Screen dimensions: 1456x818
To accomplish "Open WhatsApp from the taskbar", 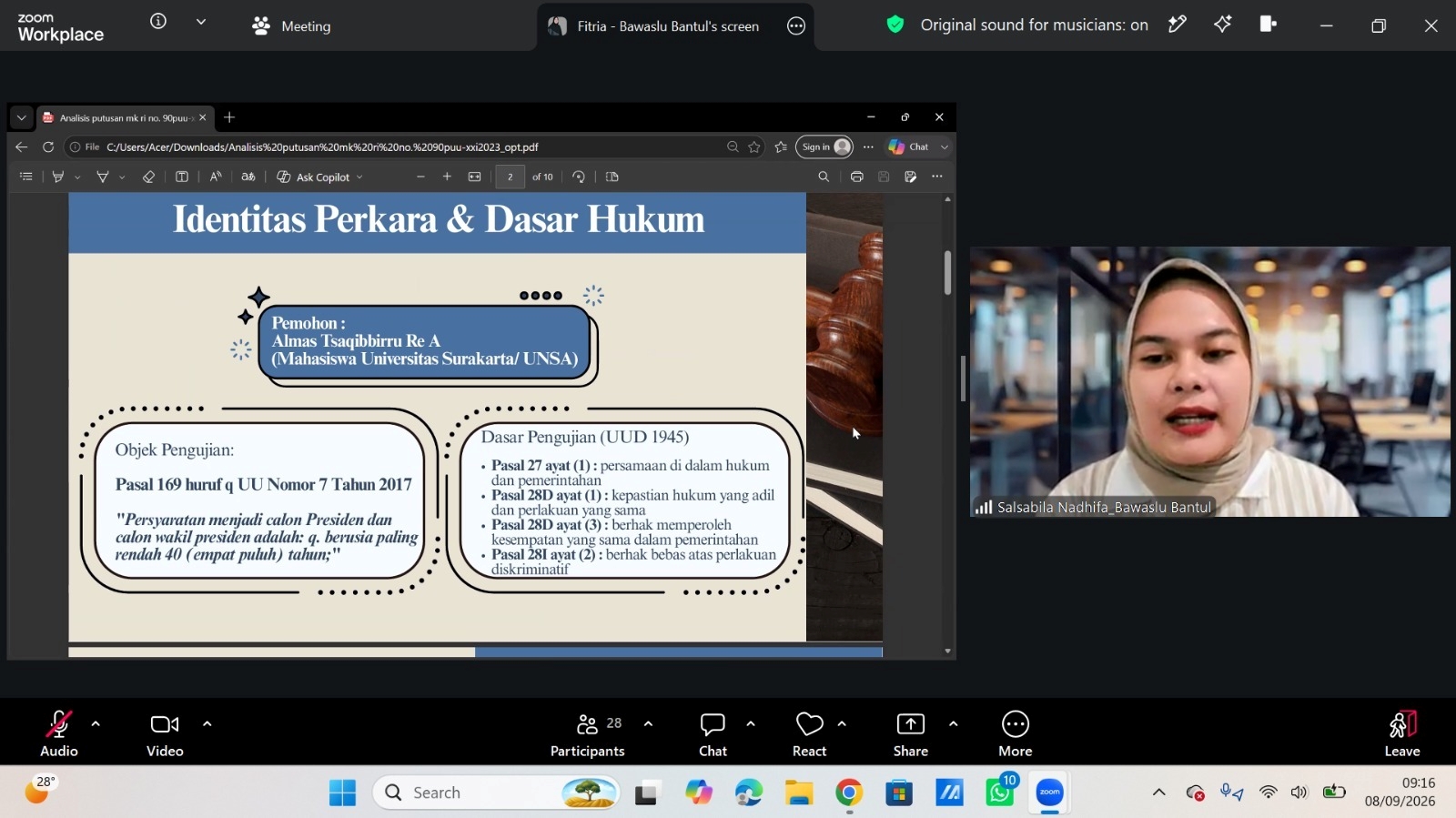I will coord(999,793).
